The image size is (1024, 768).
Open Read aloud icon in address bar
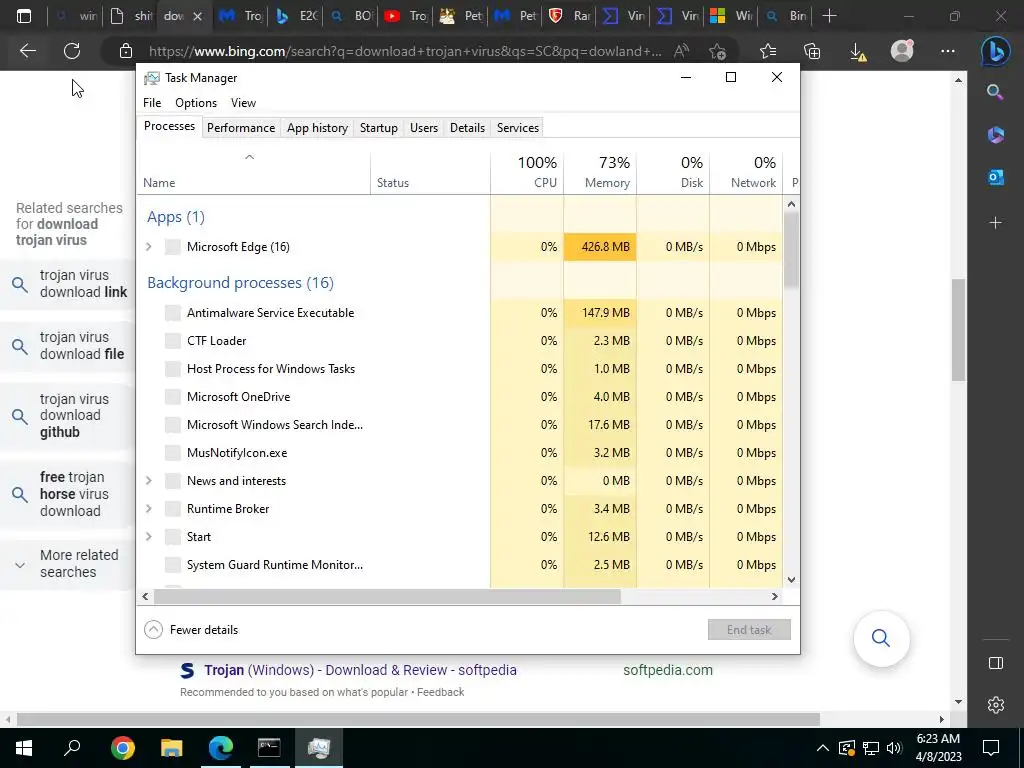pos(681,51)
